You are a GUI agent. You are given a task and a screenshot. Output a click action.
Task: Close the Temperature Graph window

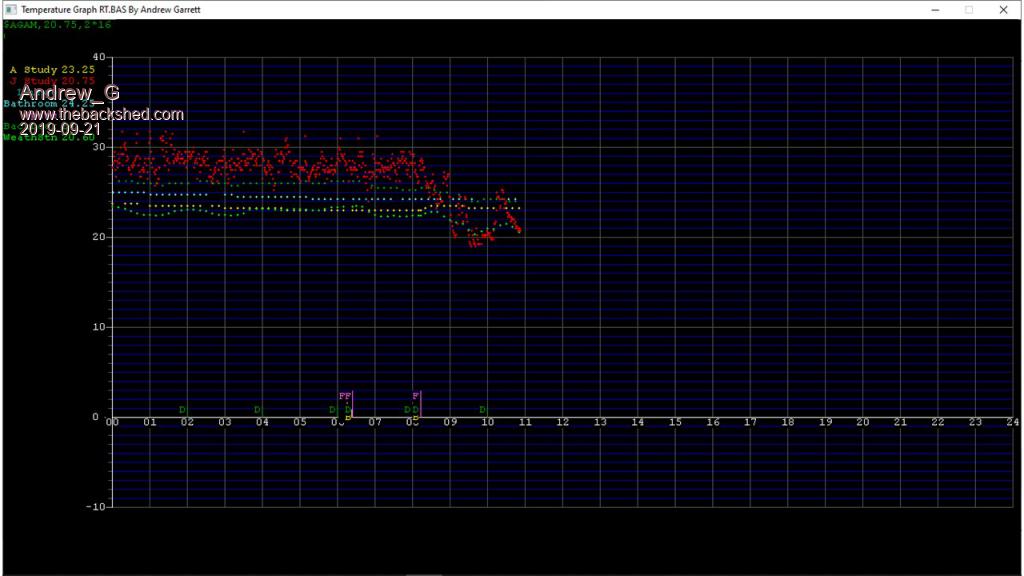[x=1003, y=9]
